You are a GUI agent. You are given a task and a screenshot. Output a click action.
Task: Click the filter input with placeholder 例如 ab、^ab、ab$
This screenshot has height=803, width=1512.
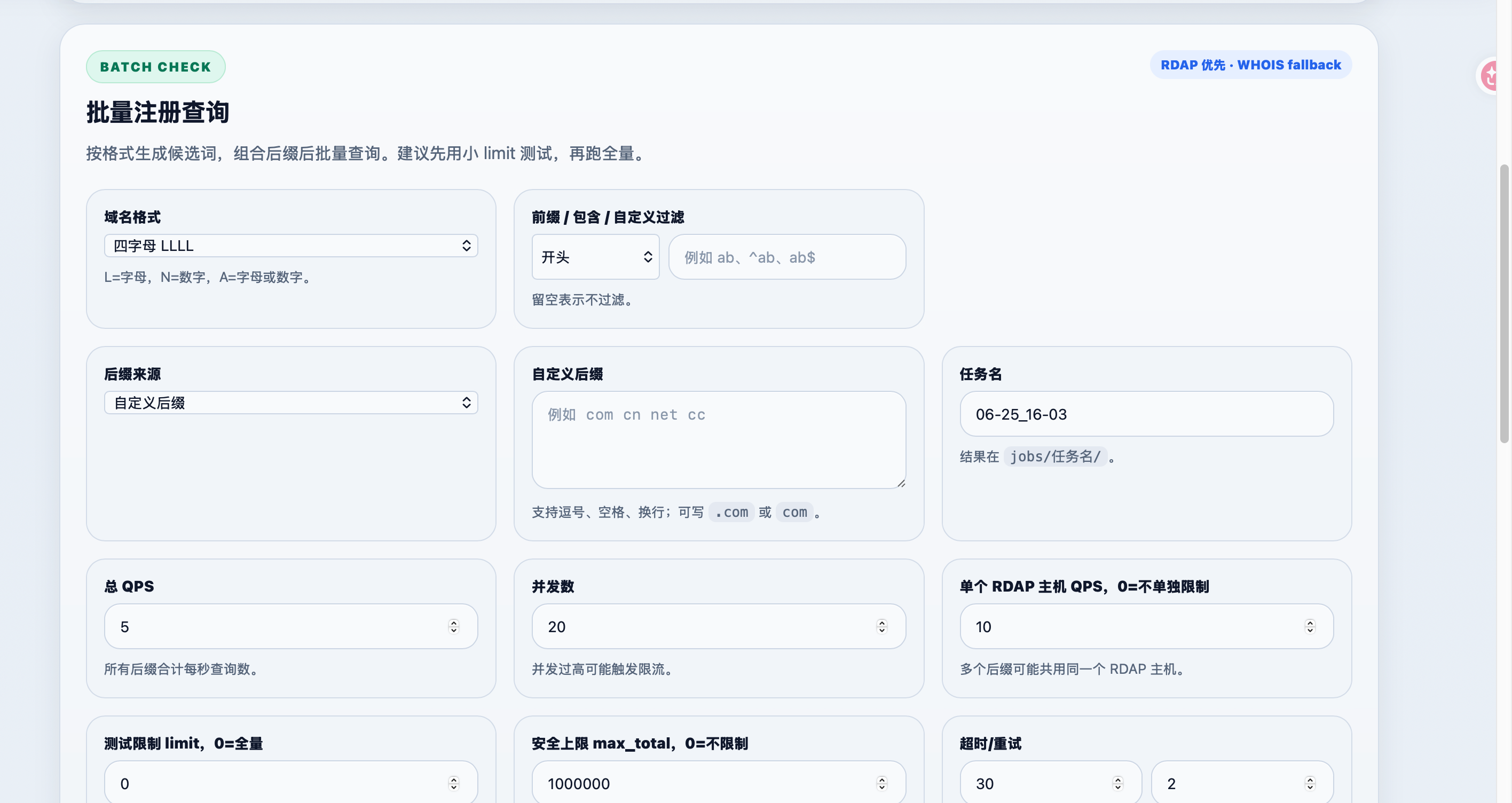coord(787,256)
